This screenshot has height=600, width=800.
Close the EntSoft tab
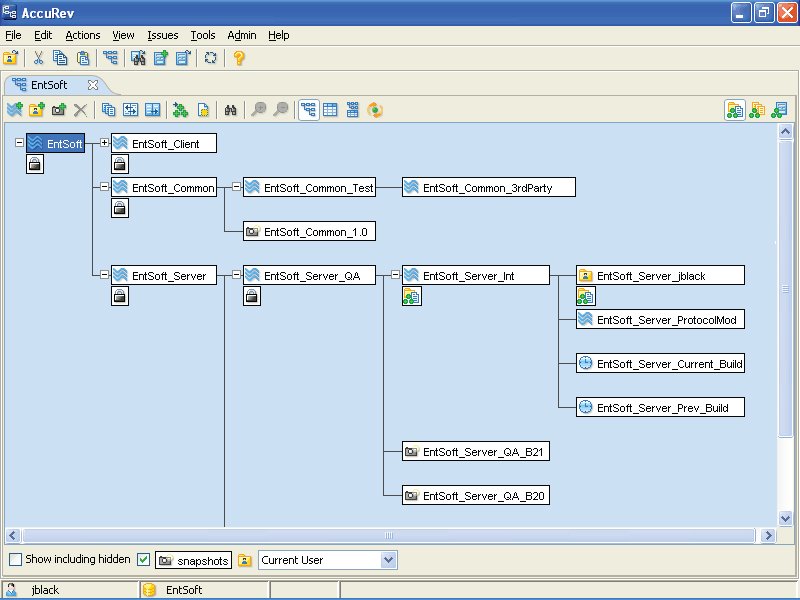coord(93,85)
